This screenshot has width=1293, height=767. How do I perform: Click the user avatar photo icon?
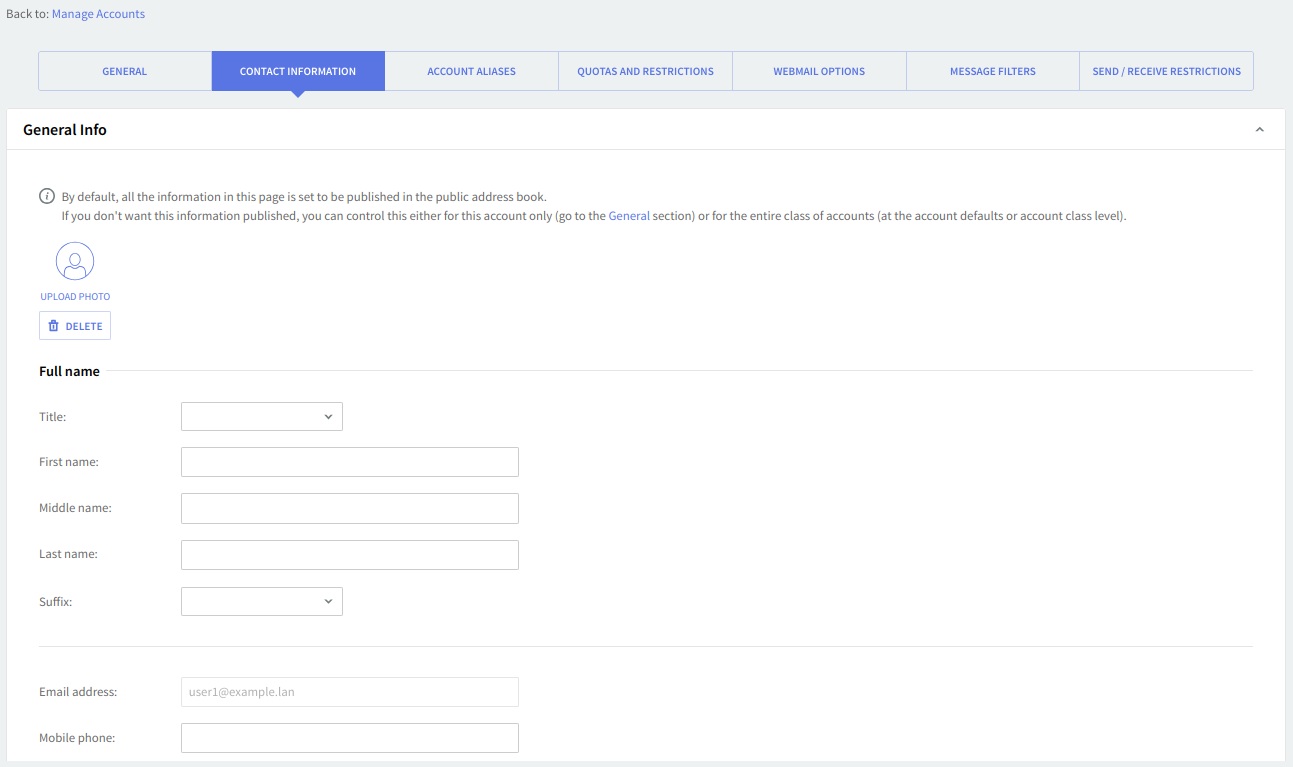pyautogui.click(x=75, y=261)
